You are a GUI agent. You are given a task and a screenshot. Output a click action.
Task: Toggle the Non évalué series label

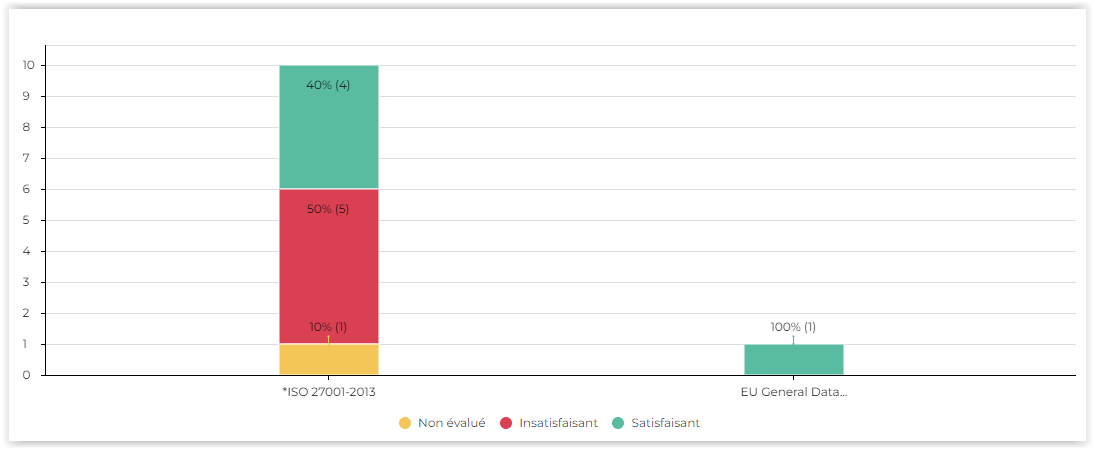pyautogui.click(x=451, y=423)
